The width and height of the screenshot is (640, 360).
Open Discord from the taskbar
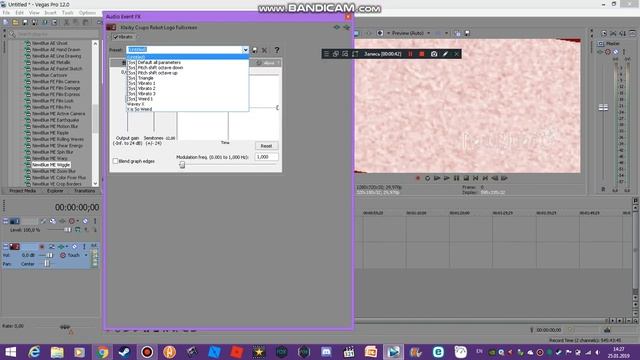[x=326, y=352]
